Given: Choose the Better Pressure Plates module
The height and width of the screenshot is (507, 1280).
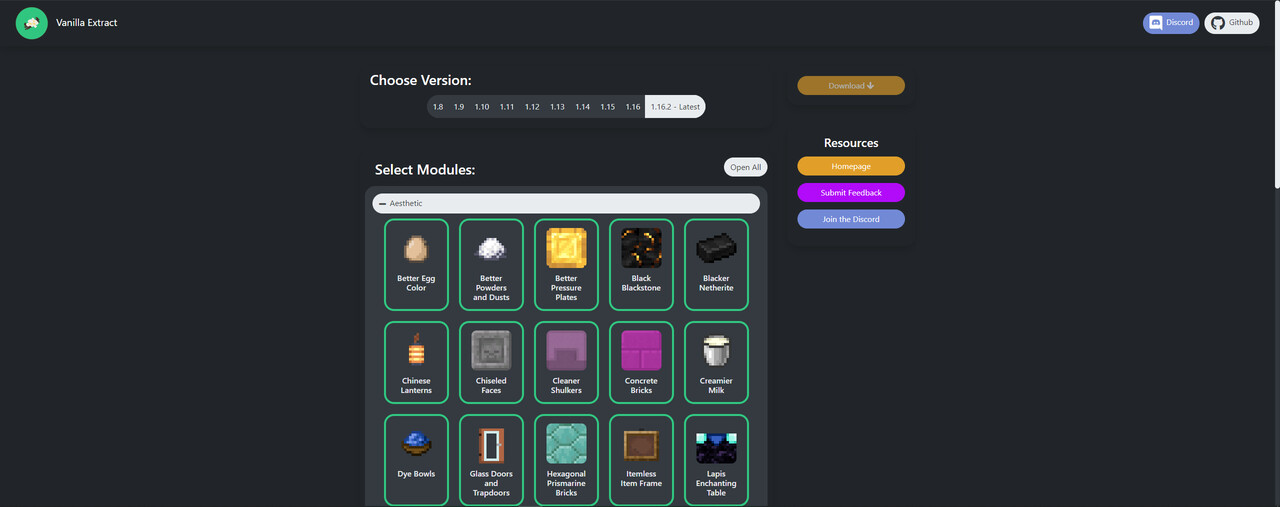Looking at the screenshot, I should click(566, 265).
